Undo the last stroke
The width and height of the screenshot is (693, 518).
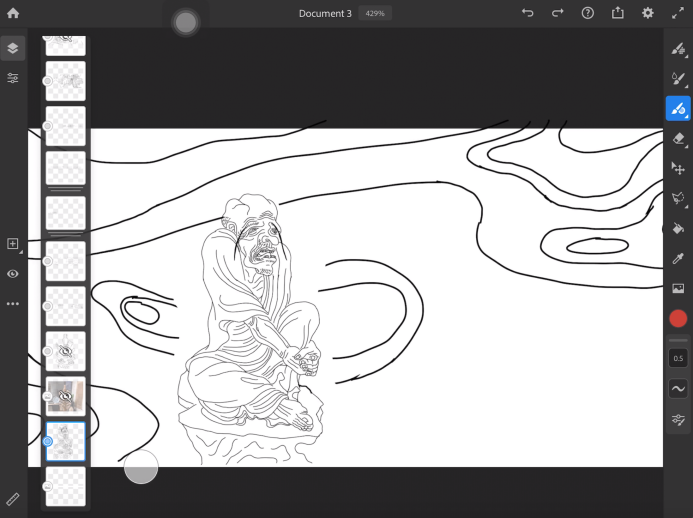tap(528, 13)
